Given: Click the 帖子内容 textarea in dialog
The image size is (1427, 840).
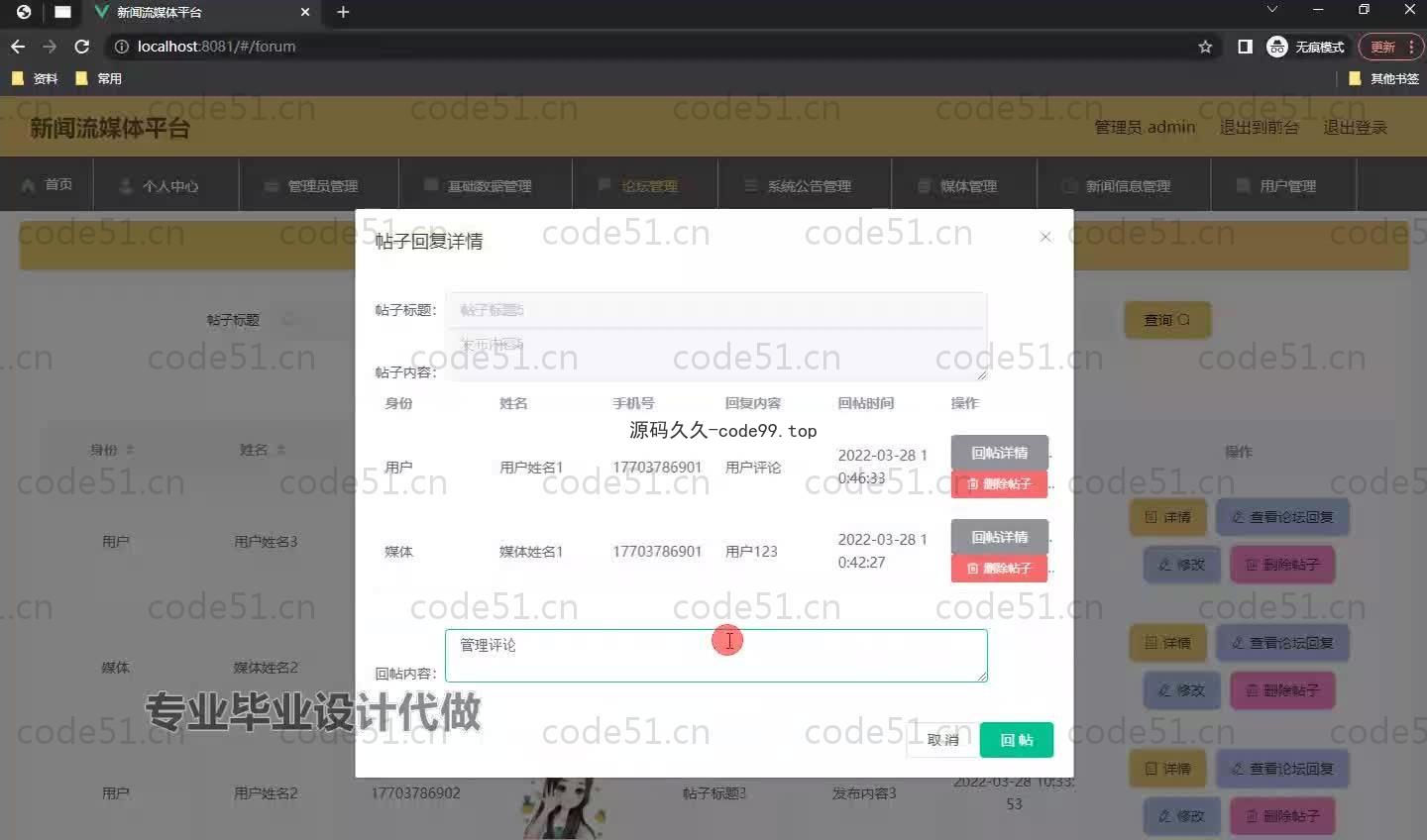Looking at the screenshot, I should (x=715, y=355).
